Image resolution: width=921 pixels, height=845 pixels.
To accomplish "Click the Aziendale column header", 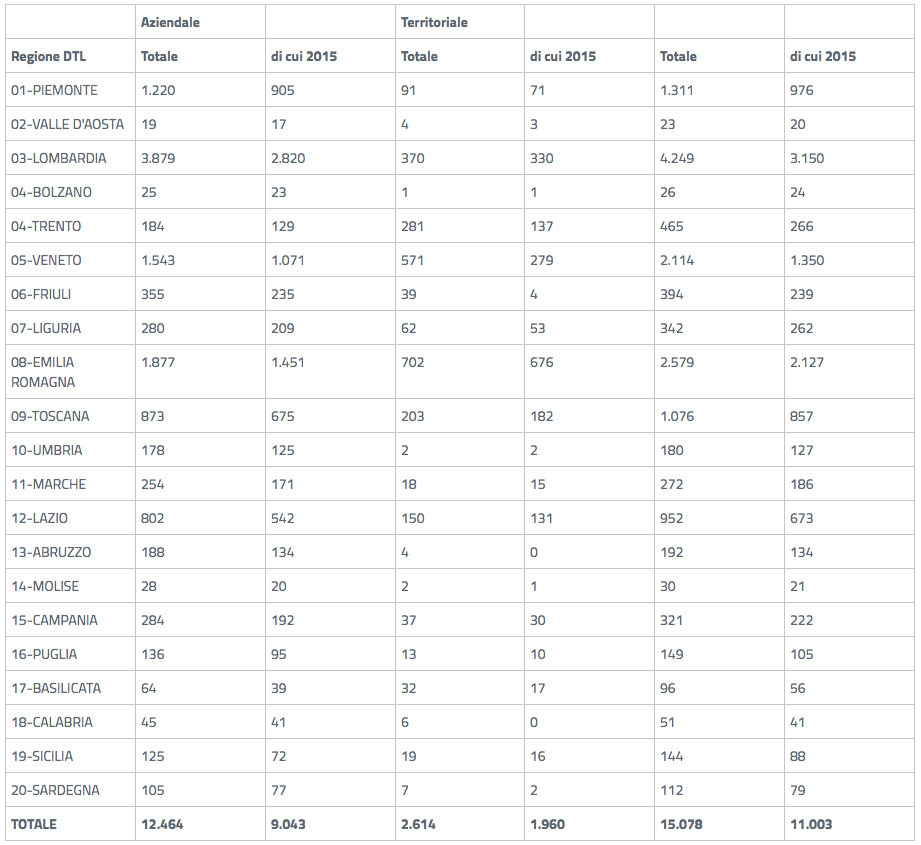I will 170,22.
